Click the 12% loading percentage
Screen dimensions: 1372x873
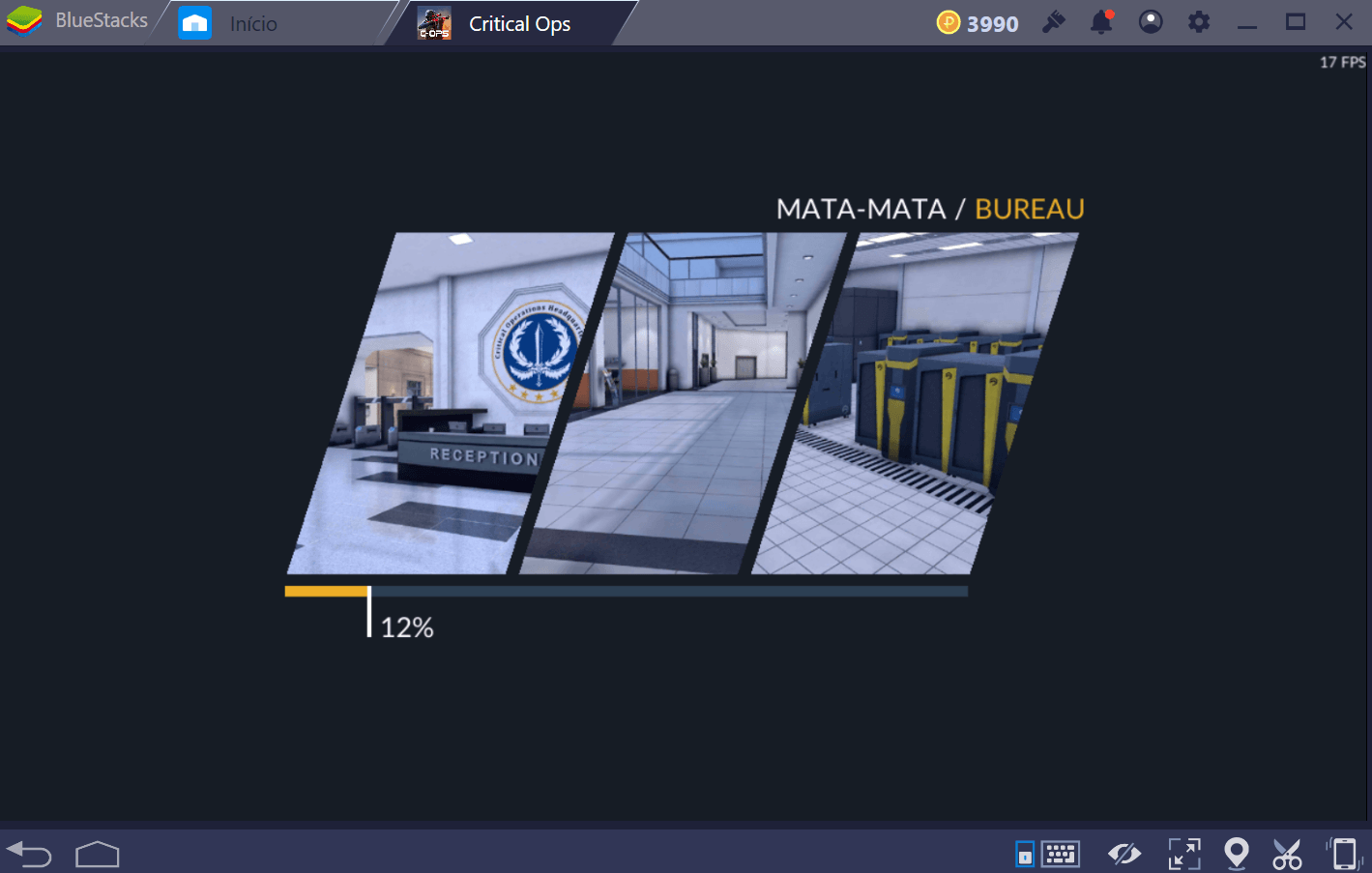[x=407, y=627]
